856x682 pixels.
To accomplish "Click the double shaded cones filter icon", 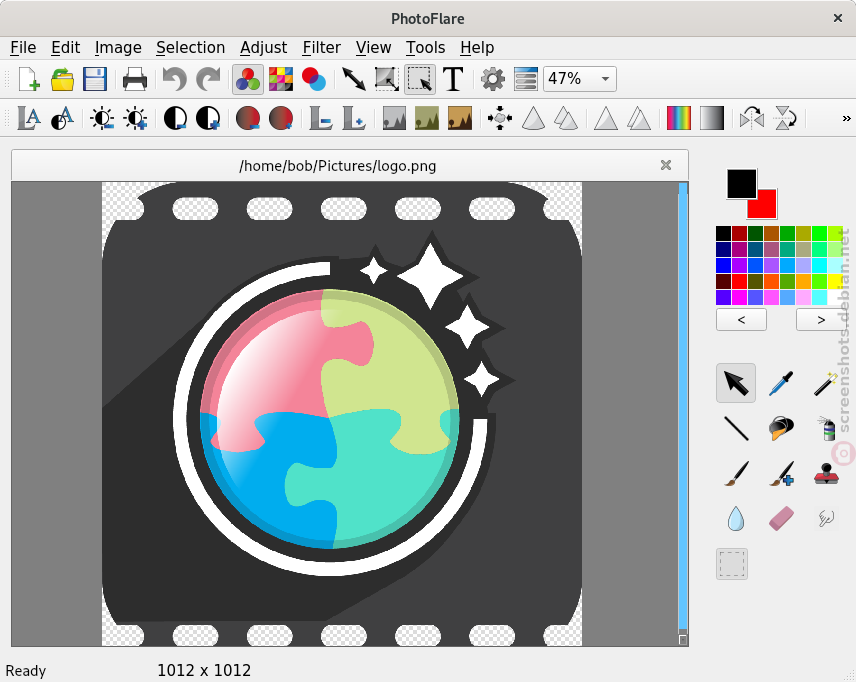I will (x=566, y=118).
